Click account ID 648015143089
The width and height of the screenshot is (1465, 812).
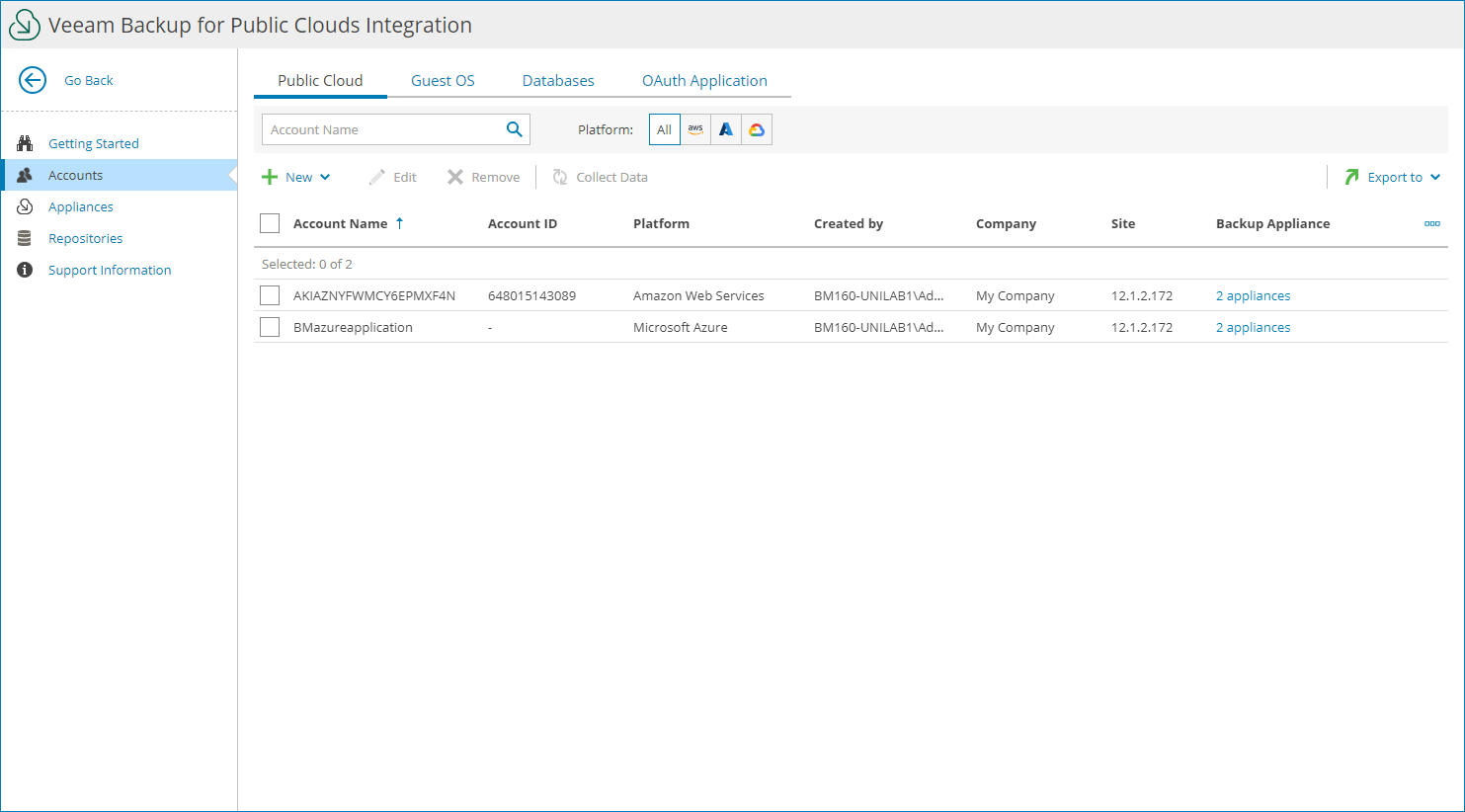coord(531,295)
